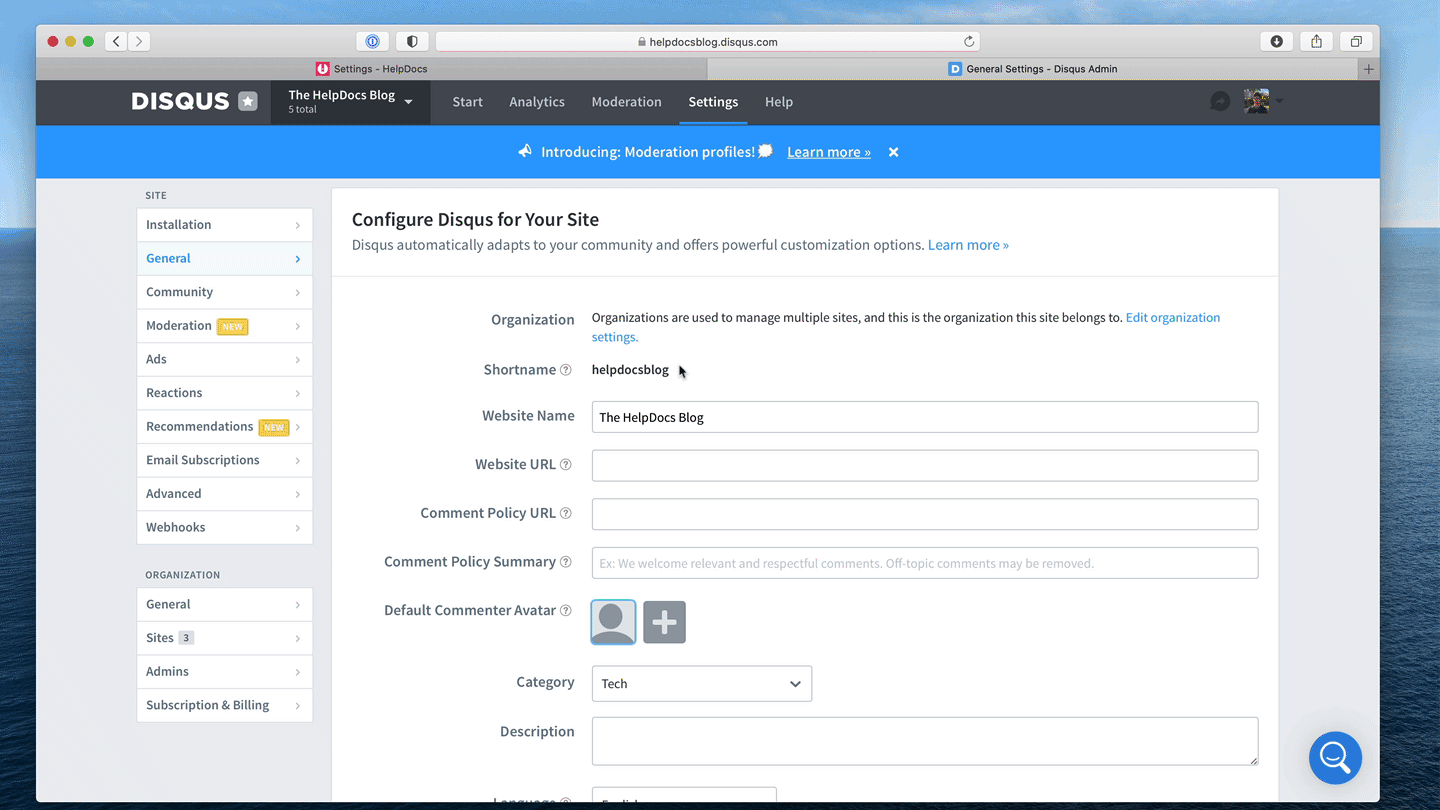The image size is (1440, 810).
Task: Open Webhooks settings in sidebar
Action: (224, 528)
